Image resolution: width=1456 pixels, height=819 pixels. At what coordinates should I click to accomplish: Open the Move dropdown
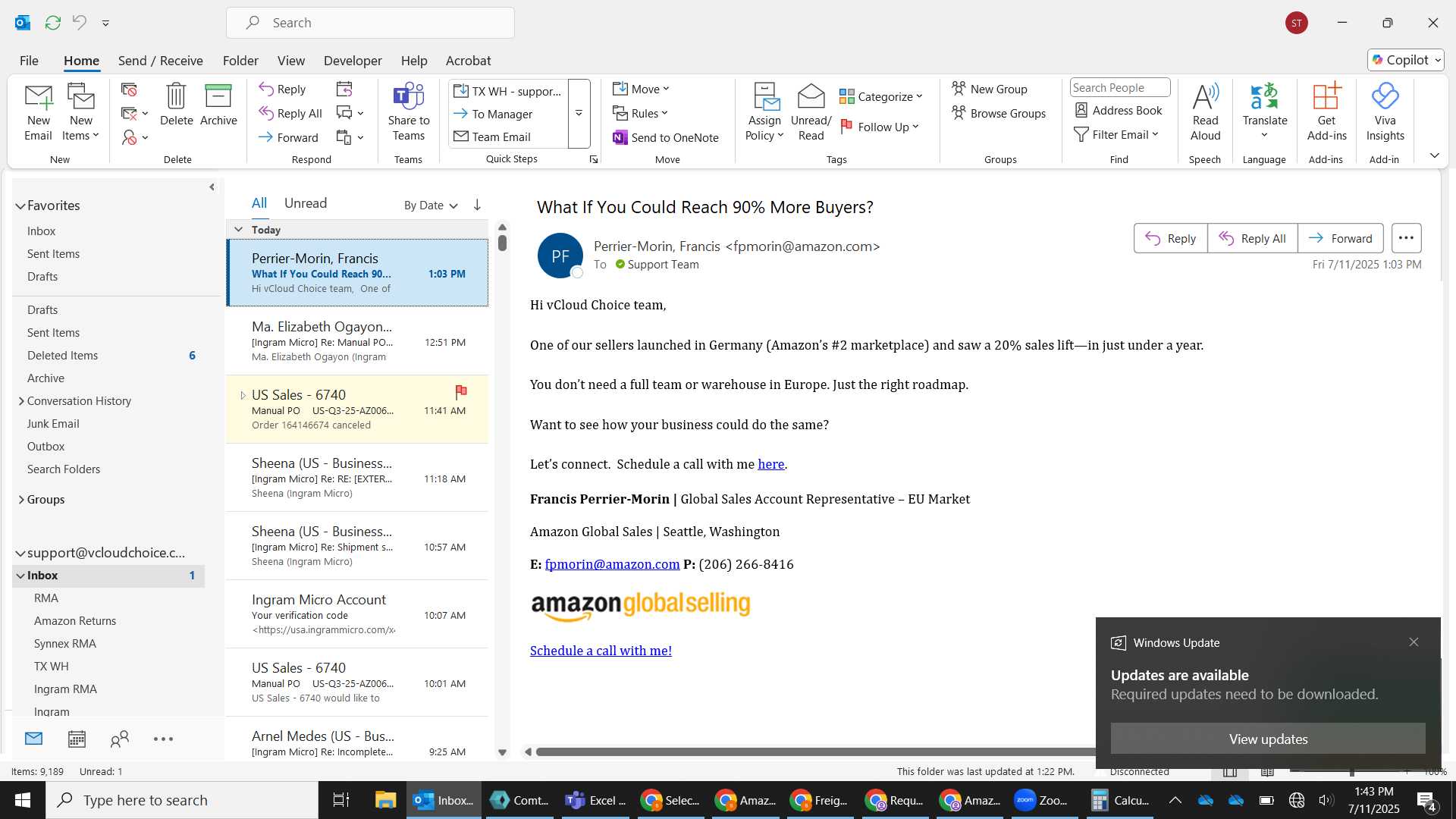point(642,89)
